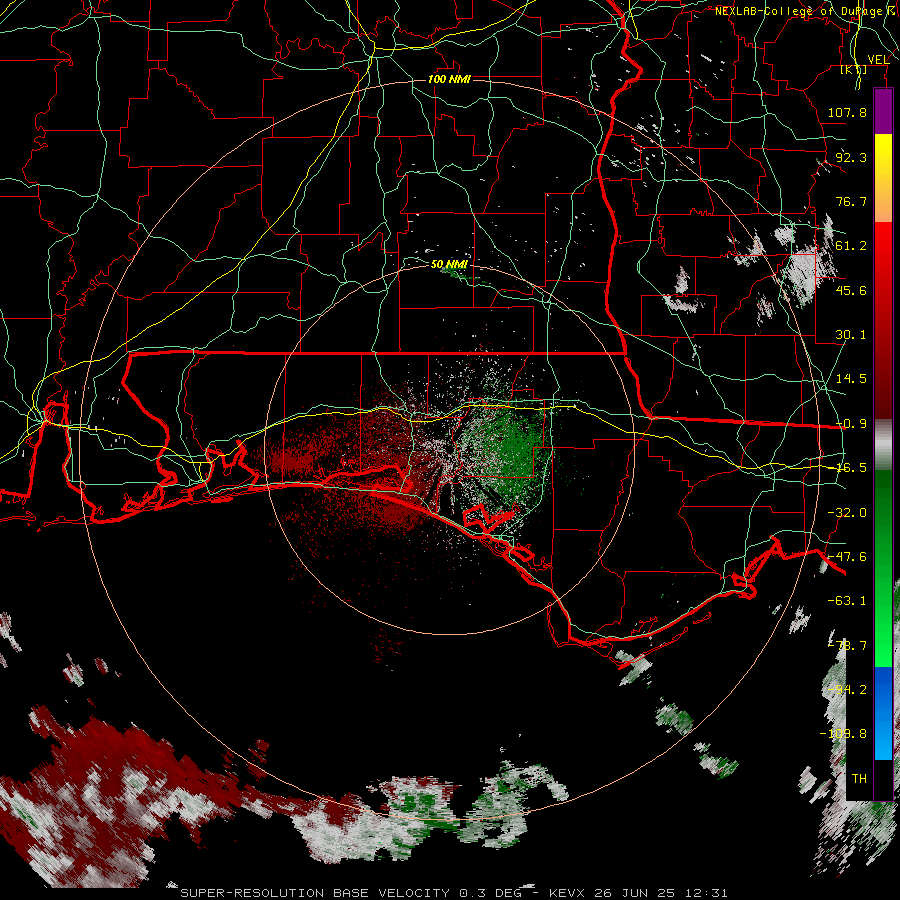Click the 12:31 time in the caption
Screen dimensions: 900x900
tap(709, 893)
